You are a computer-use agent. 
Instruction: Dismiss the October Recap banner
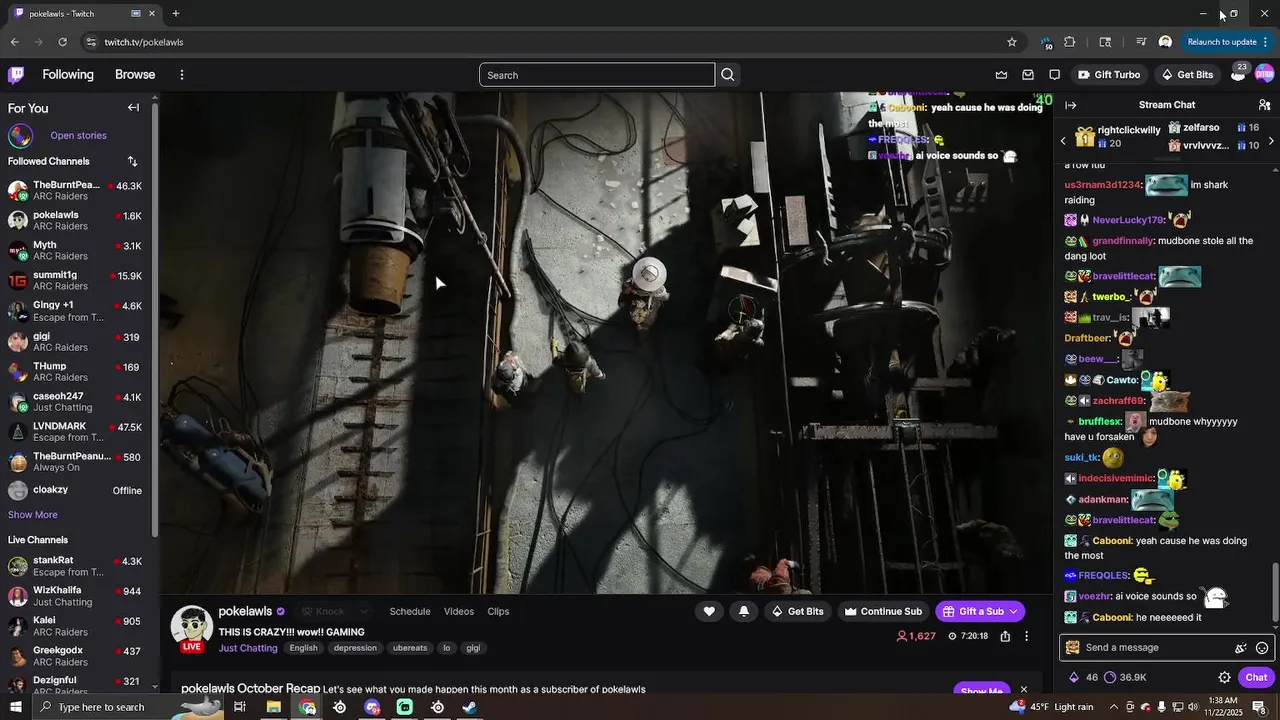click(1023, 690)
